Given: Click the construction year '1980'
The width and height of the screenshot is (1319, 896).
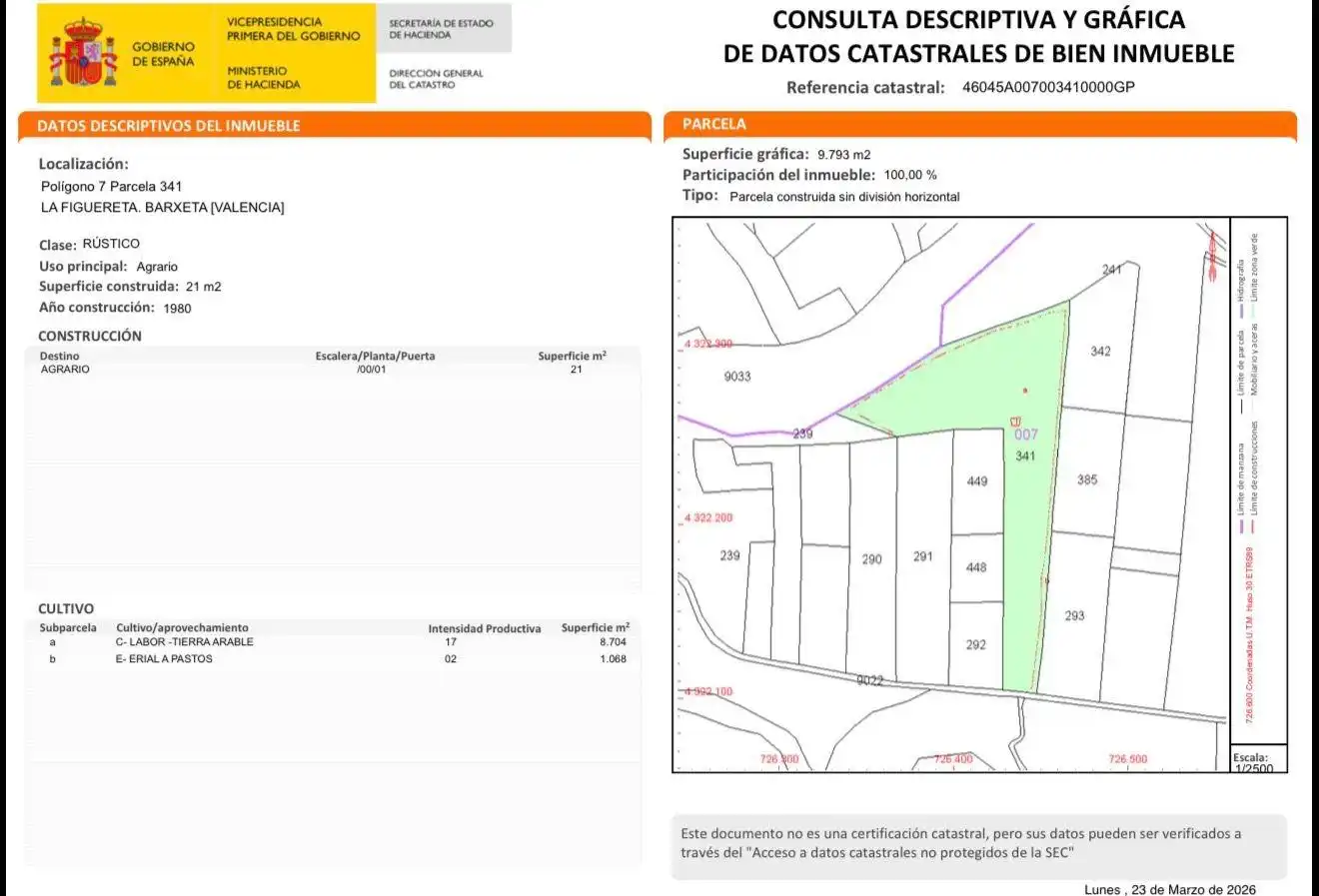Looking at the screenshot, I should point(177,309).
